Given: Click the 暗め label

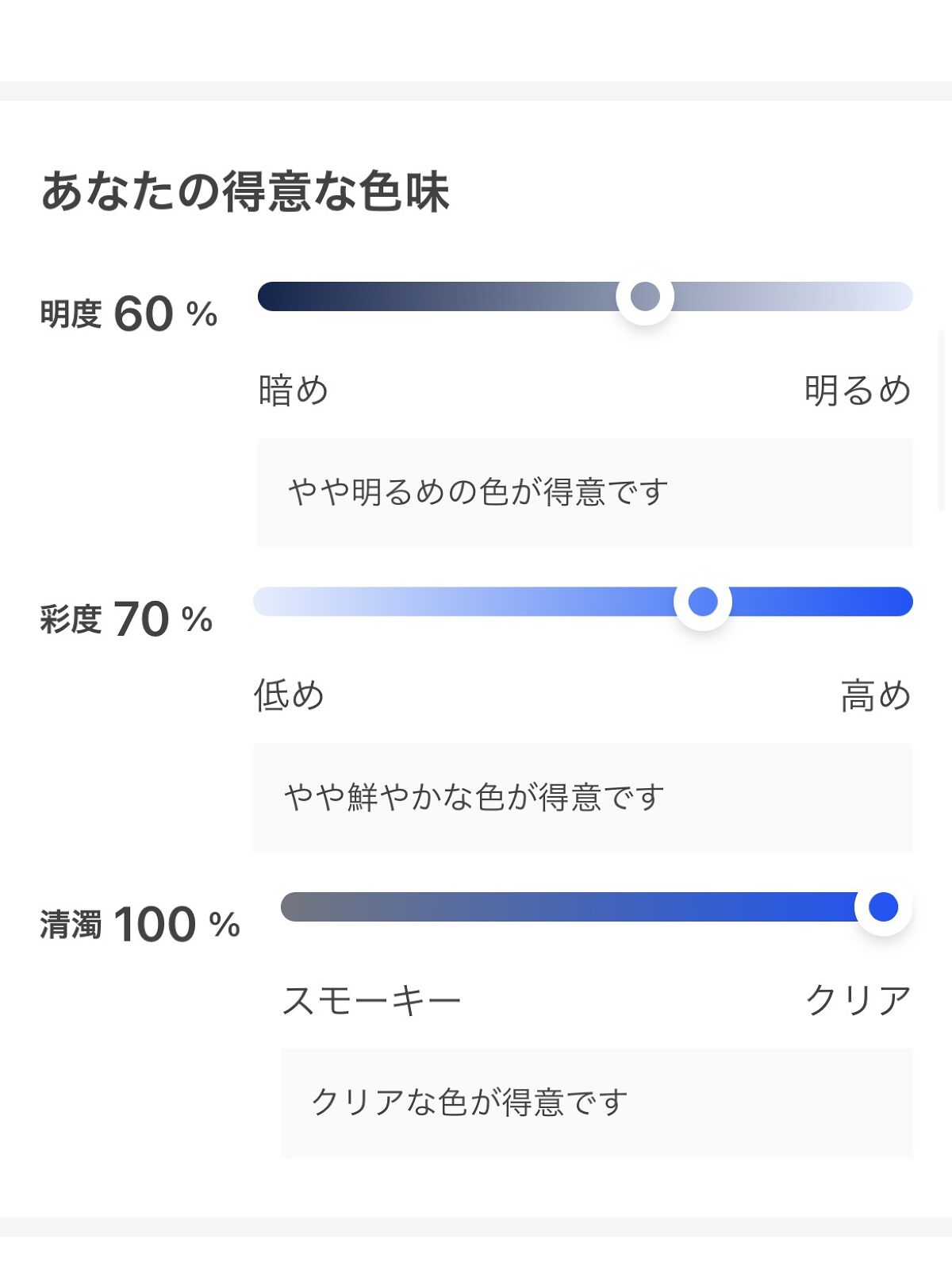Looking at the screenshot, I should coord(293,391).
